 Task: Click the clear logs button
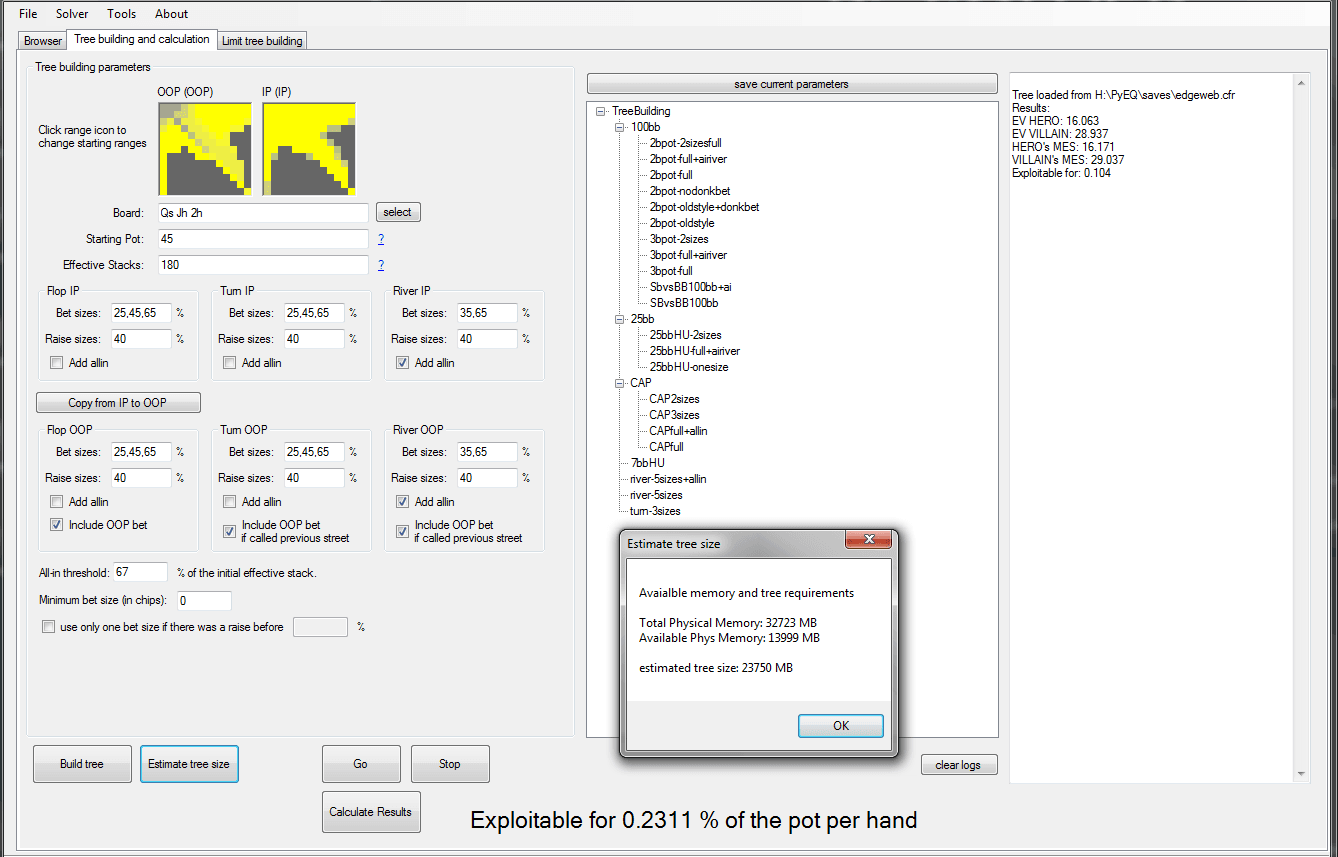(958, 765)
